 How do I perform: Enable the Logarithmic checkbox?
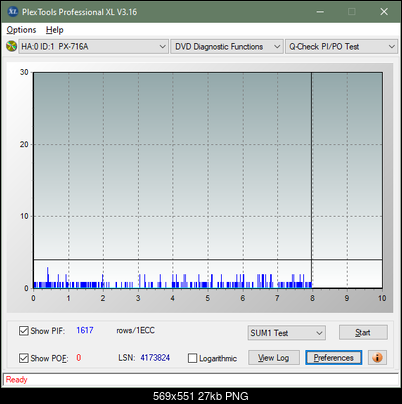[192, 358]
